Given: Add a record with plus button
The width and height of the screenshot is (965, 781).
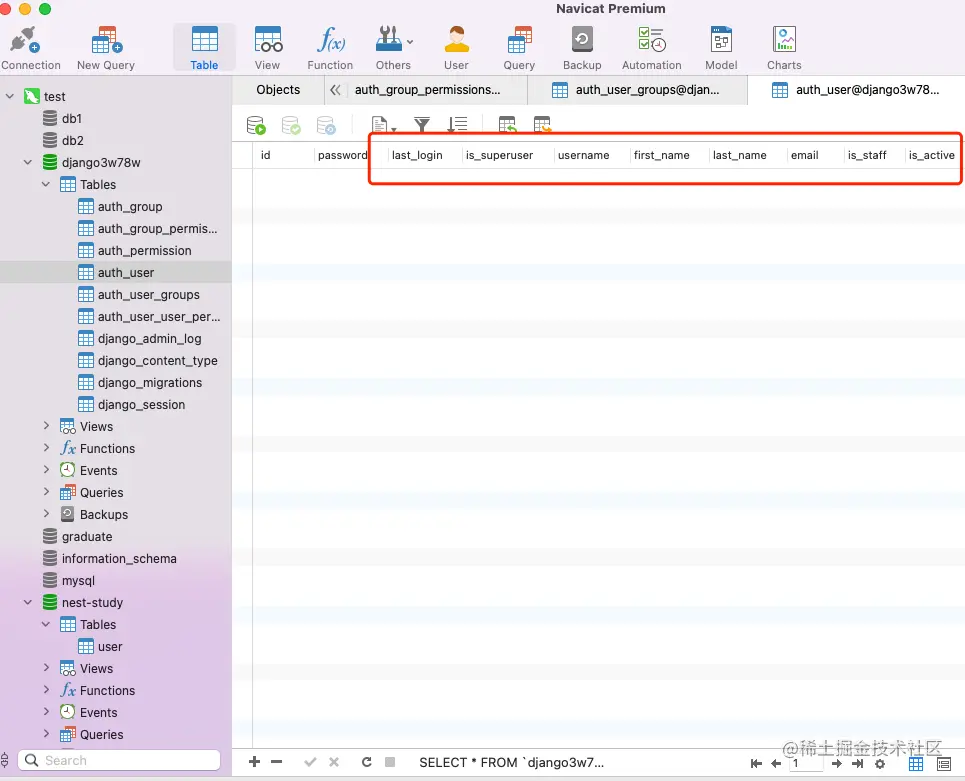Looking at the screenshot, I should pyautogui.click(x=254, y=762).
